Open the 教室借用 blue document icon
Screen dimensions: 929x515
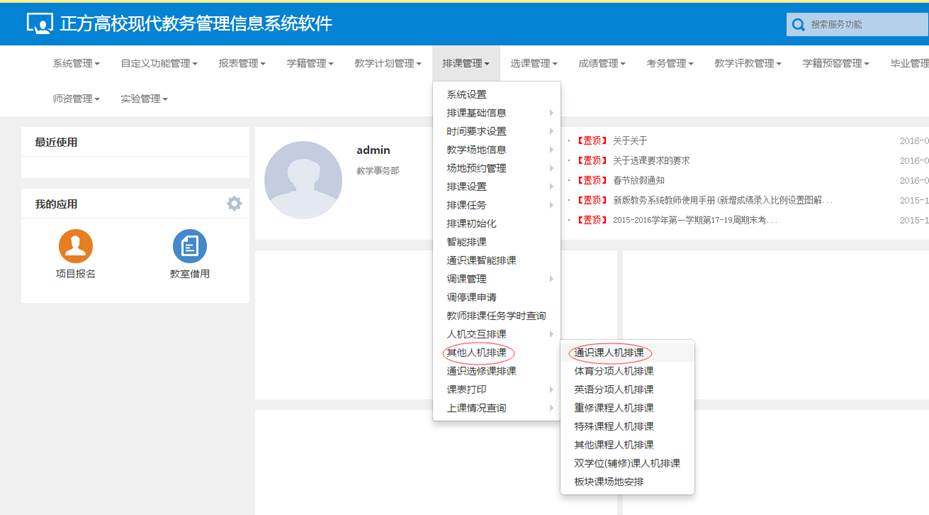(x=189, y=245)
